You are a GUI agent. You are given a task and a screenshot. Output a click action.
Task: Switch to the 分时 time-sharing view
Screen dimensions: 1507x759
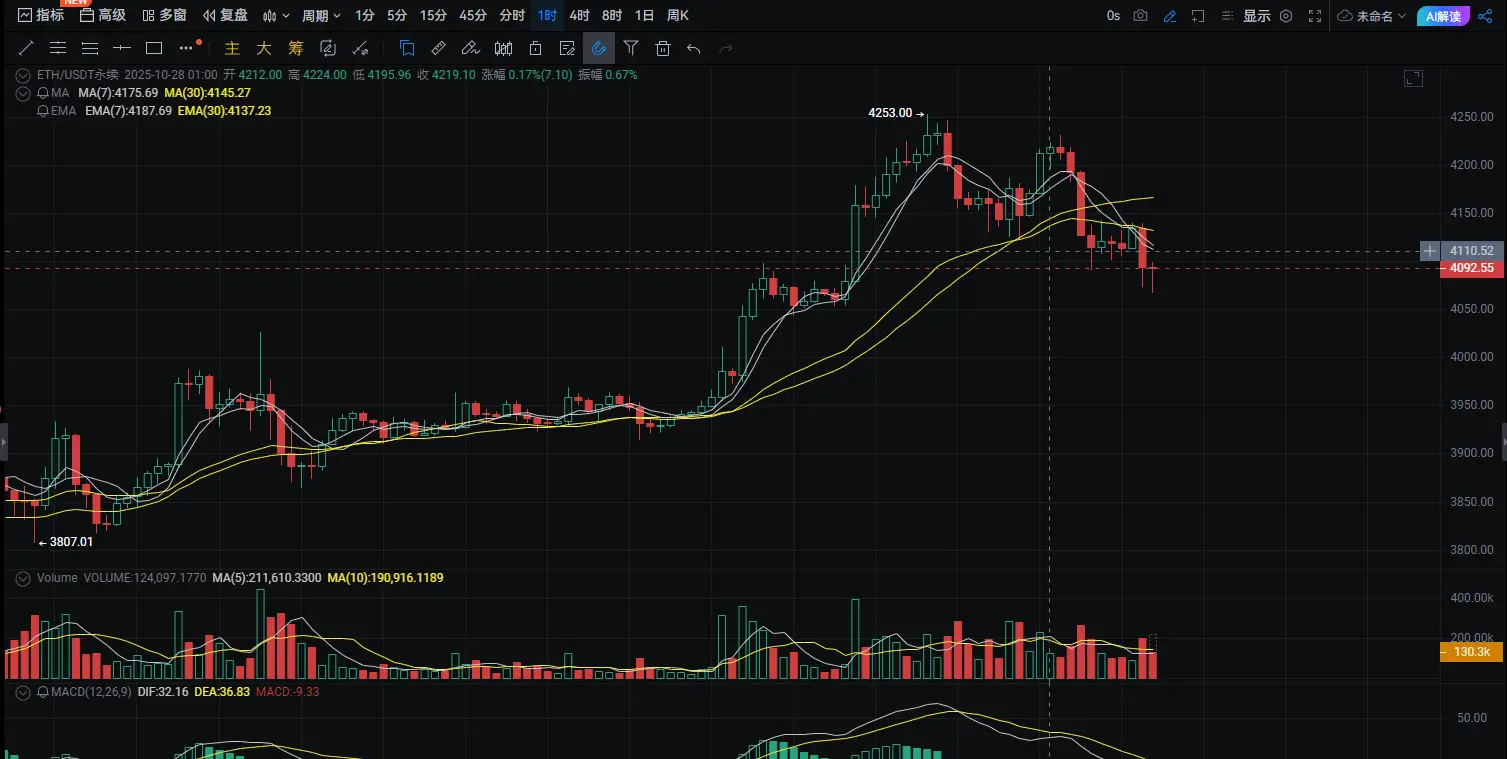[x=511, y=15]
